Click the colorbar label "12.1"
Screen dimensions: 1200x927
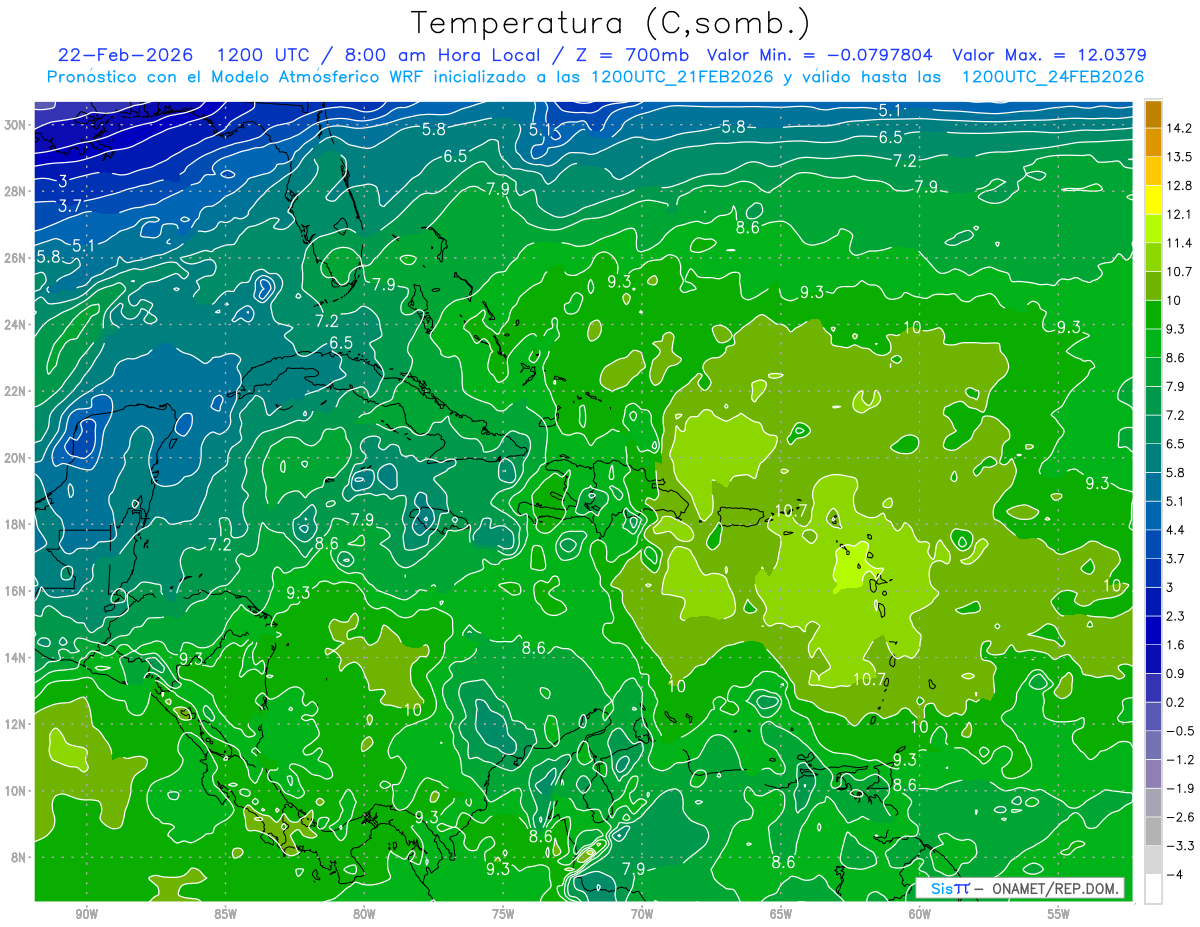pos(1179,214)
